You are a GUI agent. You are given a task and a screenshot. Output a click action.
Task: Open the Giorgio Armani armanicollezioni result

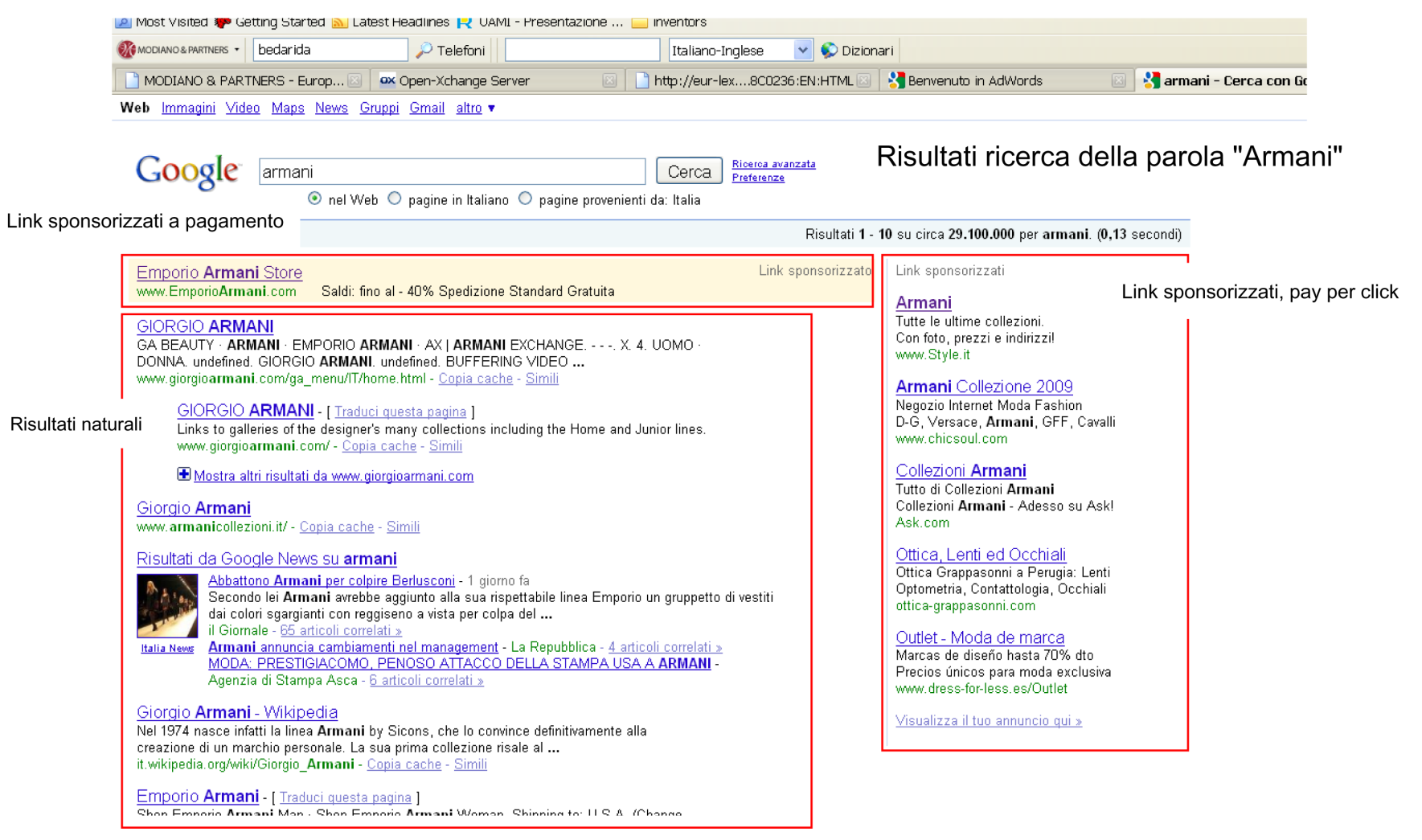click(x=194, y=508)
